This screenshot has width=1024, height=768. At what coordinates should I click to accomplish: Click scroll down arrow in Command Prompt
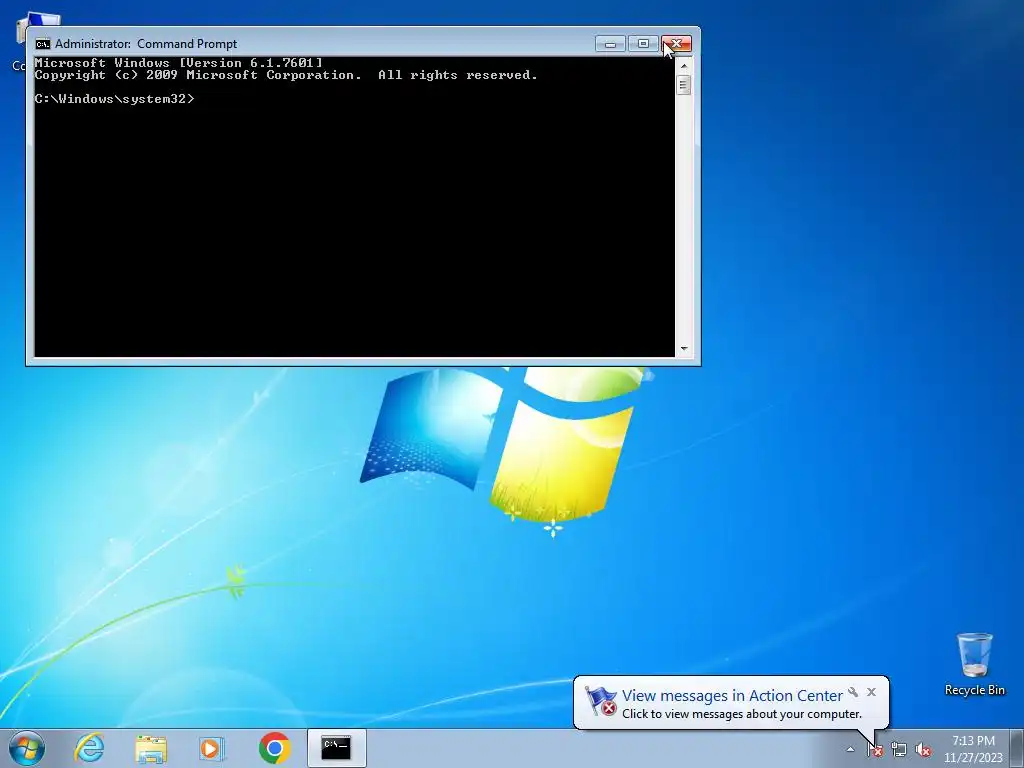(x=684, y=349)
